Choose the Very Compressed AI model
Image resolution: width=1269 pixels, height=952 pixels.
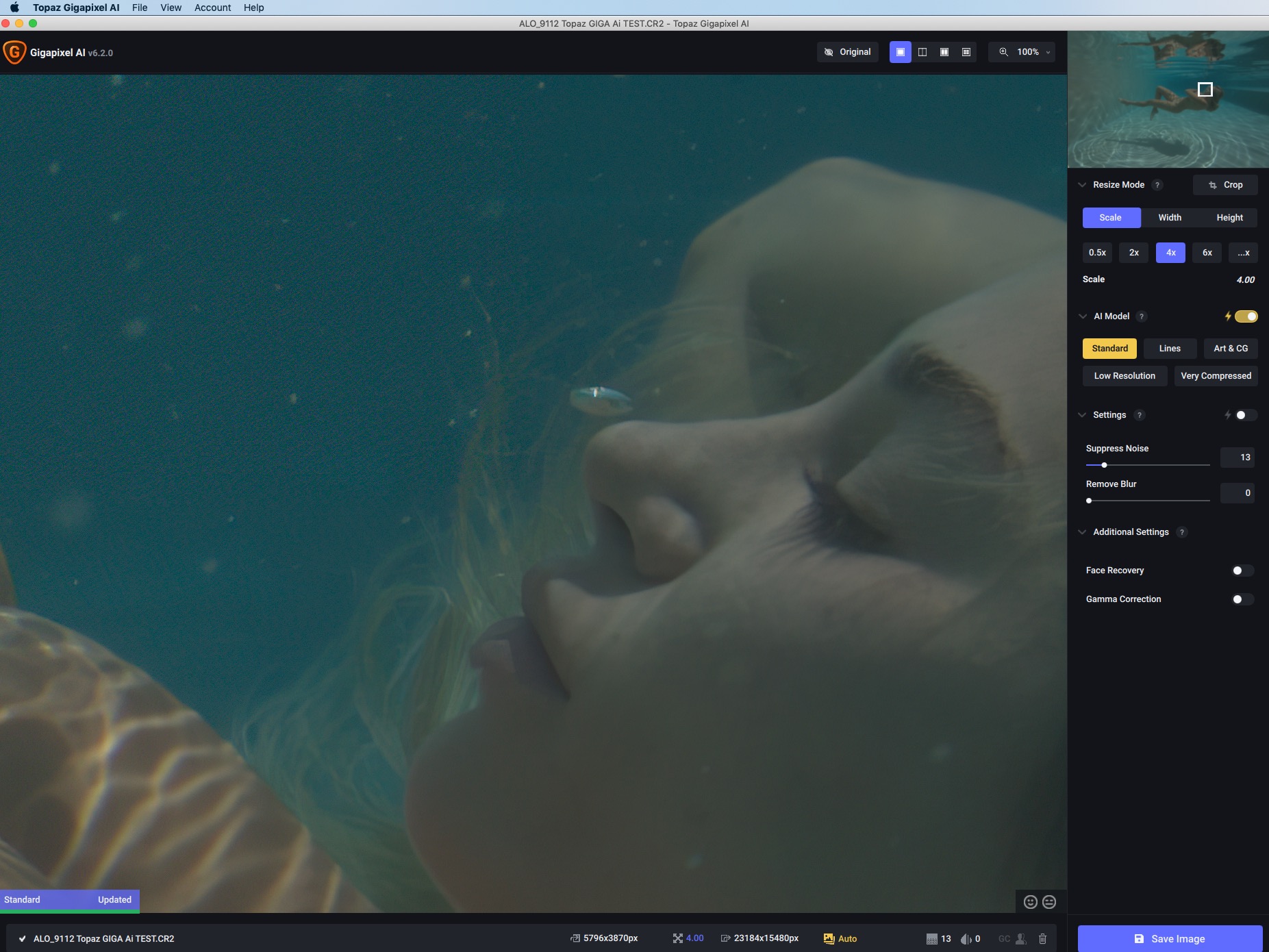1215,376
